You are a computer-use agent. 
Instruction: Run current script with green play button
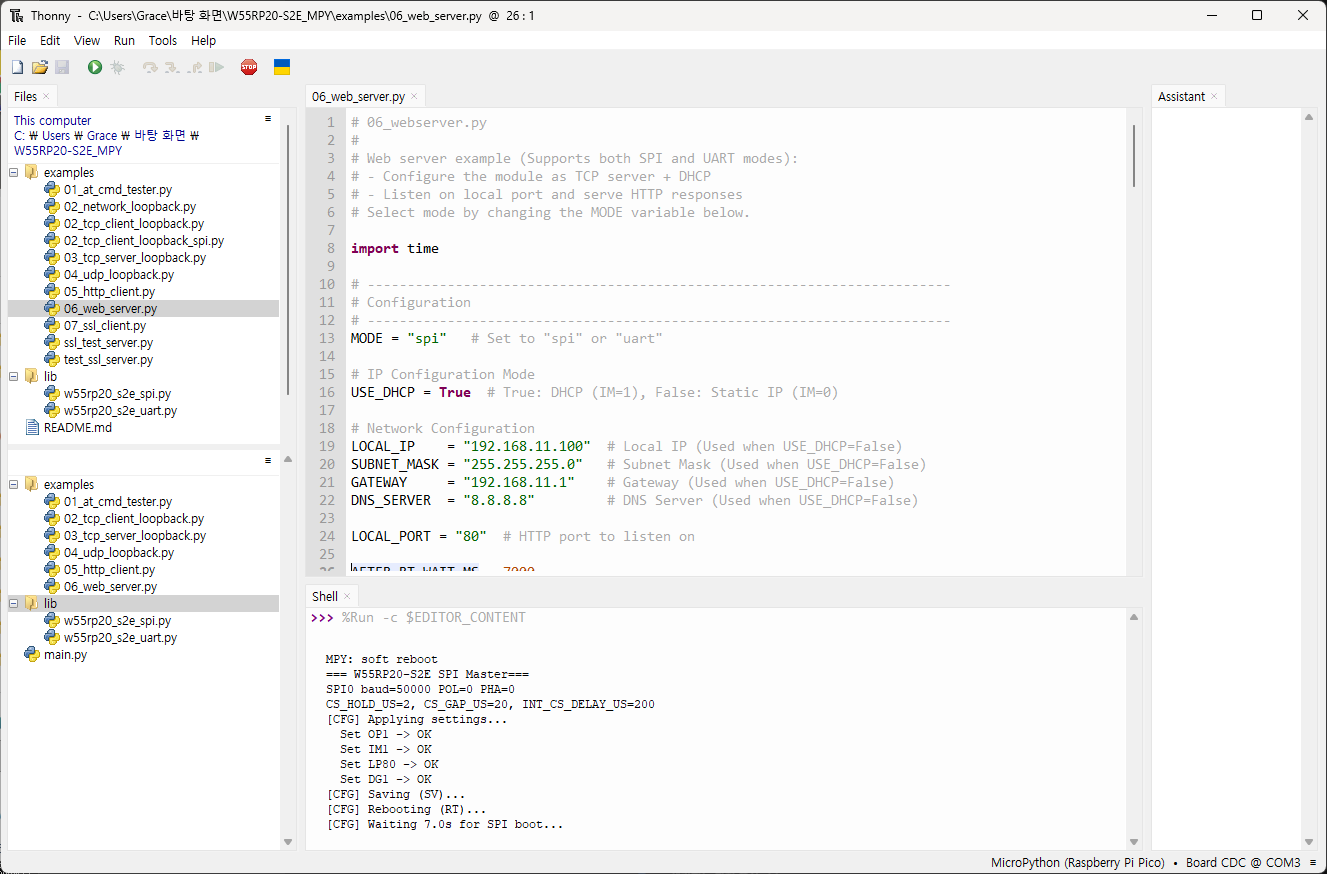(95, 67)
